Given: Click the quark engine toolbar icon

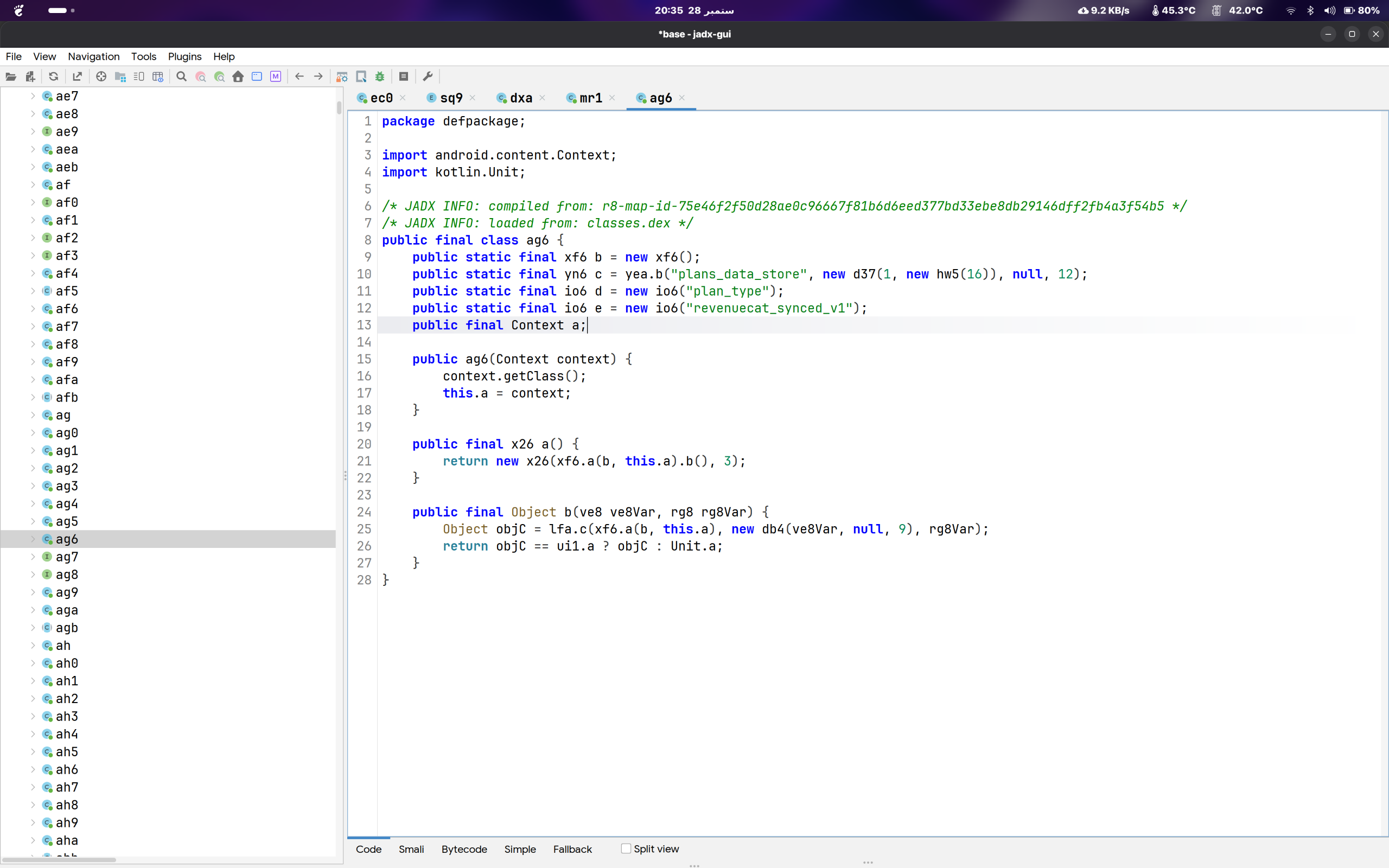Looking at the screenshot, I should click(361, 76).
